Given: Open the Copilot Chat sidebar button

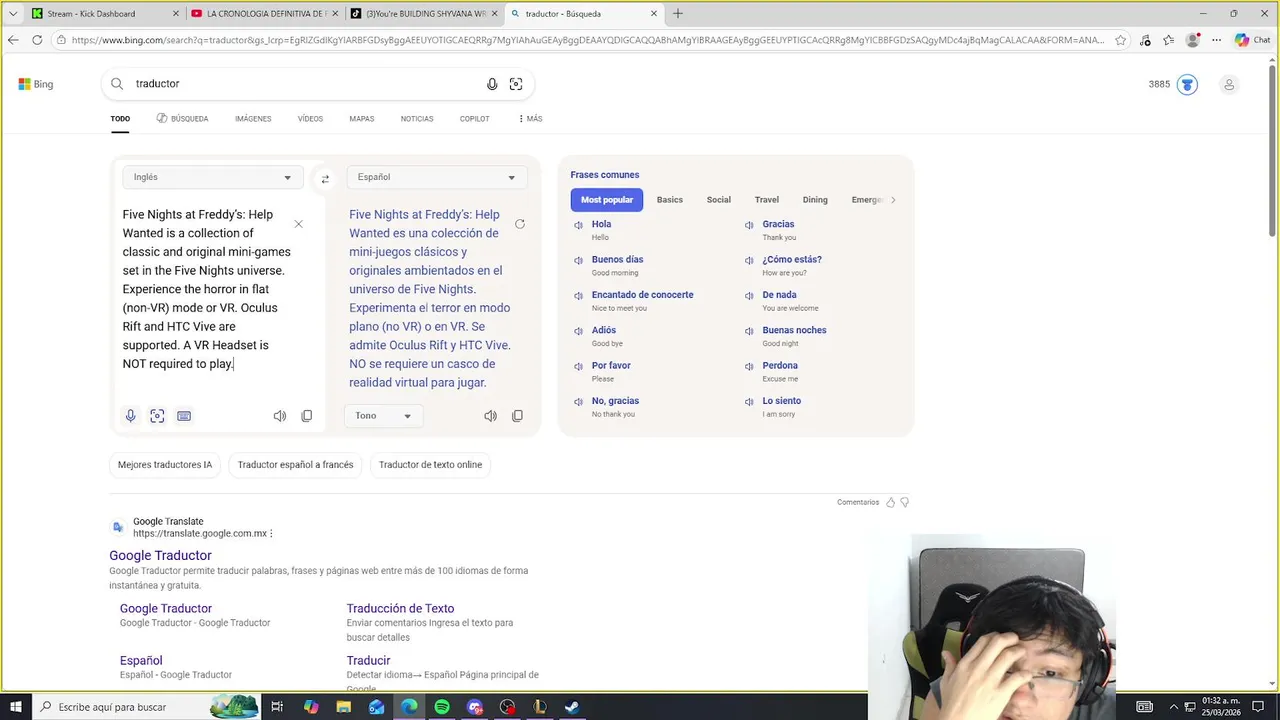Looking at the screenshot, I should [x=1254, y=40].
